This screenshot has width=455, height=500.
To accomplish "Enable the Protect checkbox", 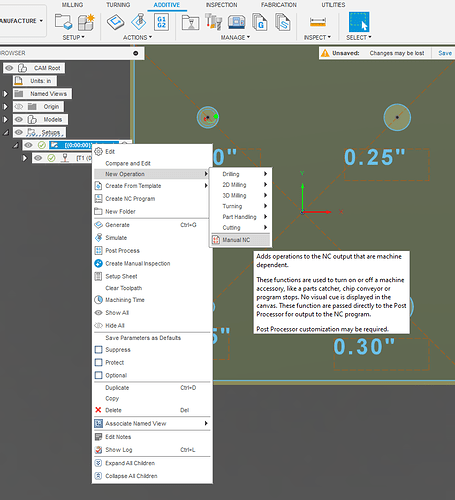I will (99, 362).
